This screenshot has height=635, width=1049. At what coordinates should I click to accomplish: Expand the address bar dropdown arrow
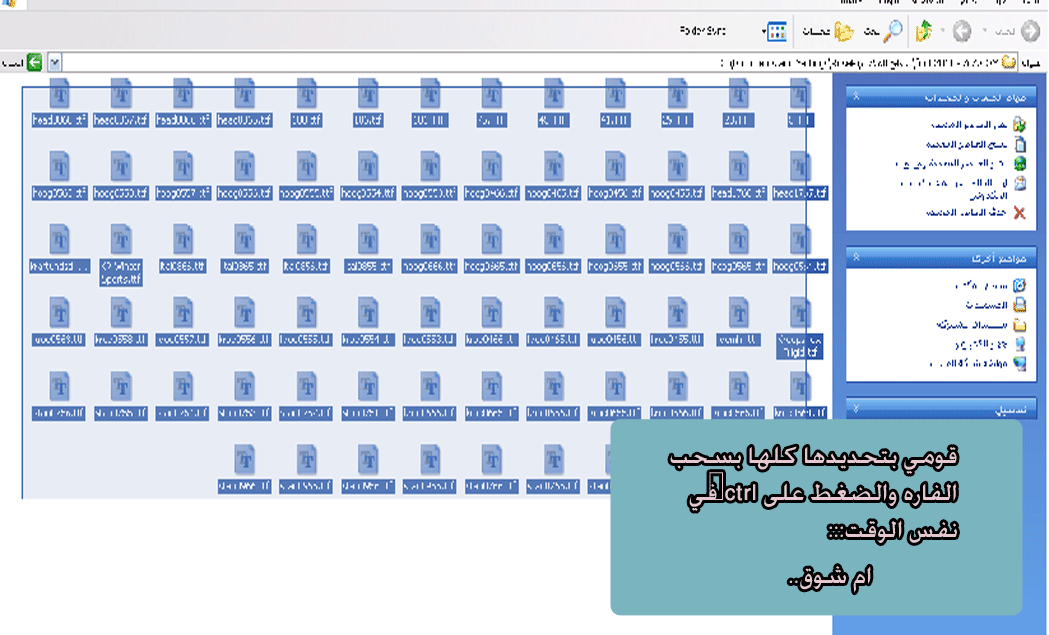tap(54, 62)
